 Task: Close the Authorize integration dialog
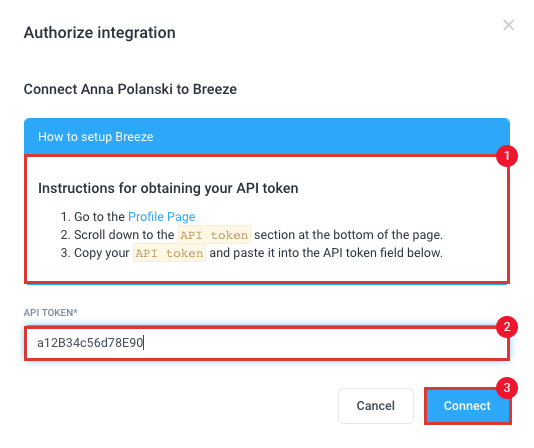point(508,25)
